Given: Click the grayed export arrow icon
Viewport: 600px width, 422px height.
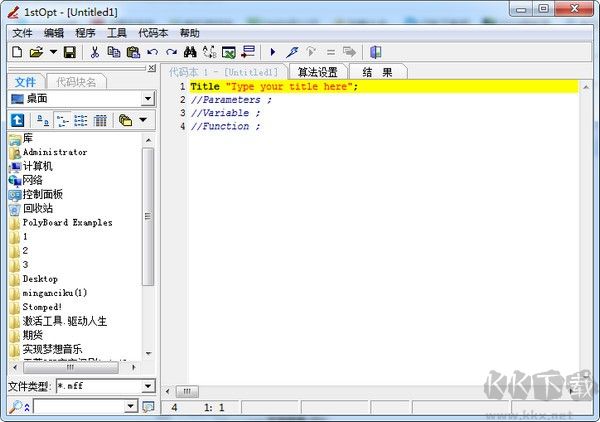Looking at the screenshot, I should click(349, 52).
